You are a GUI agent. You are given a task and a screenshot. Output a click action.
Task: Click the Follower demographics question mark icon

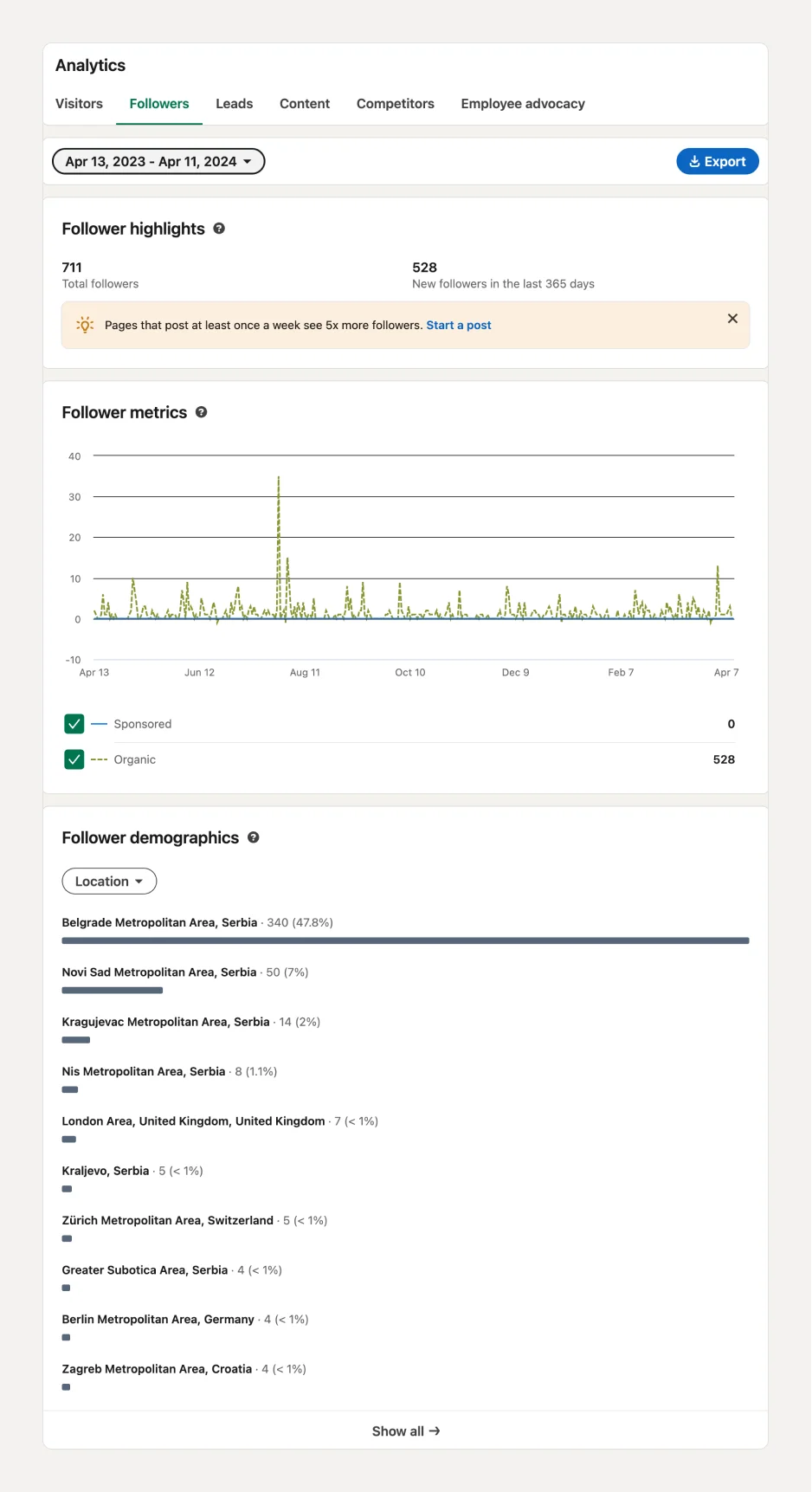coord(254,837)
